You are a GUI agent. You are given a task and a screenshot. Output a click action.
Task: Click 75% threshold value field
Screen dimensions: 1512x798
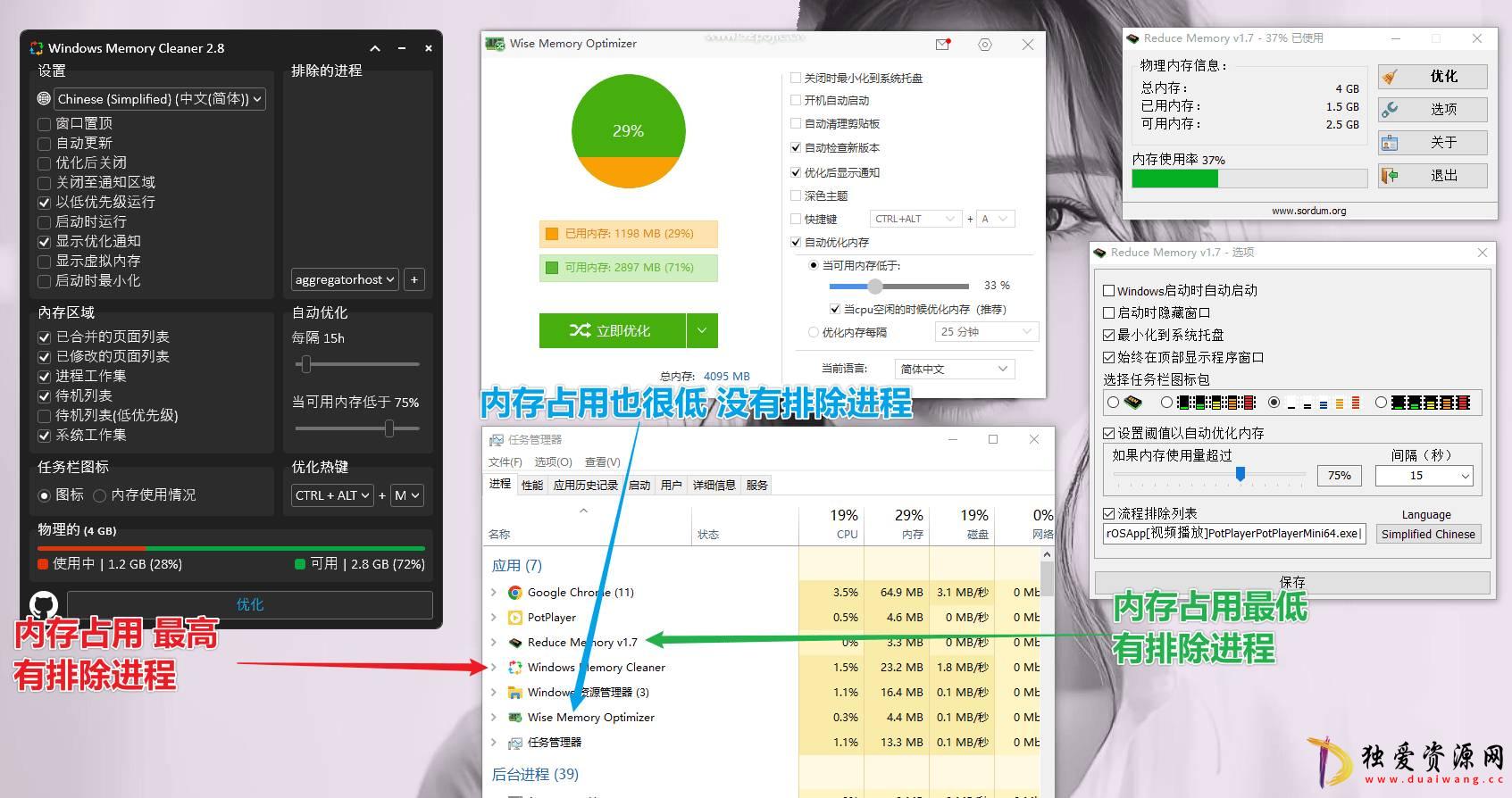pyautogui.click(x=1339, y=476)
